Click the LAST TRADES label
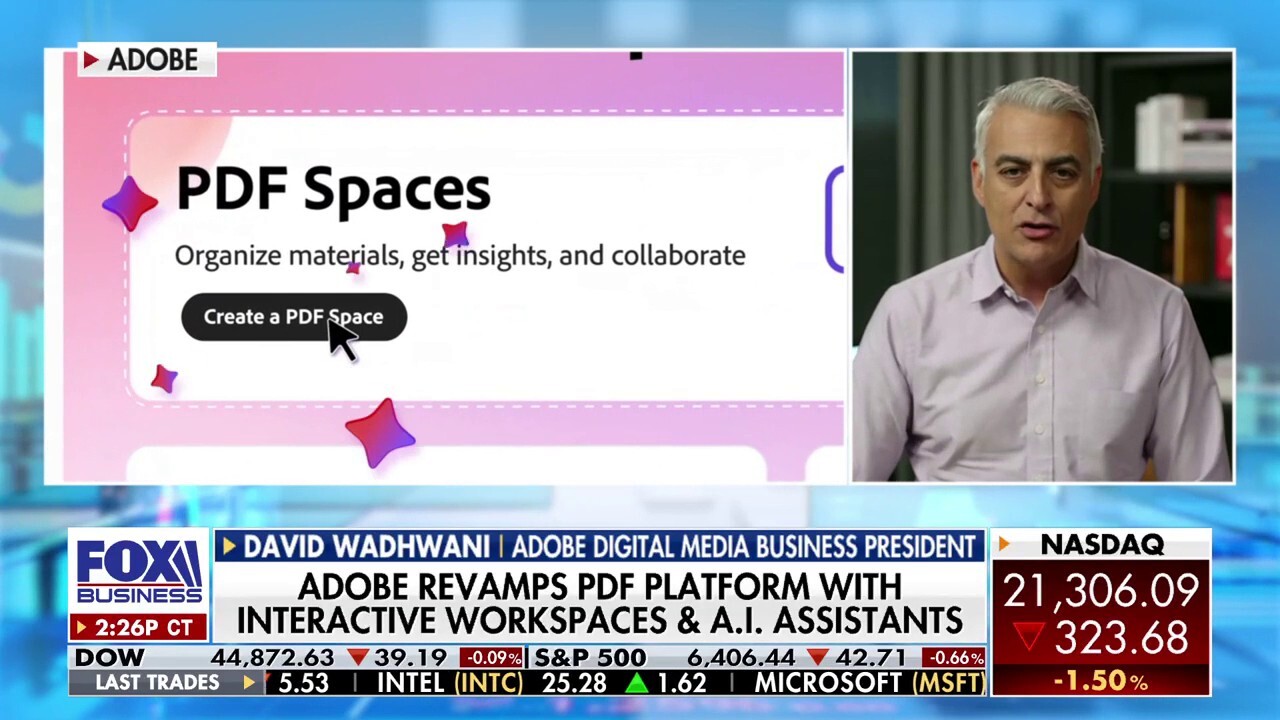 (157, 683)
